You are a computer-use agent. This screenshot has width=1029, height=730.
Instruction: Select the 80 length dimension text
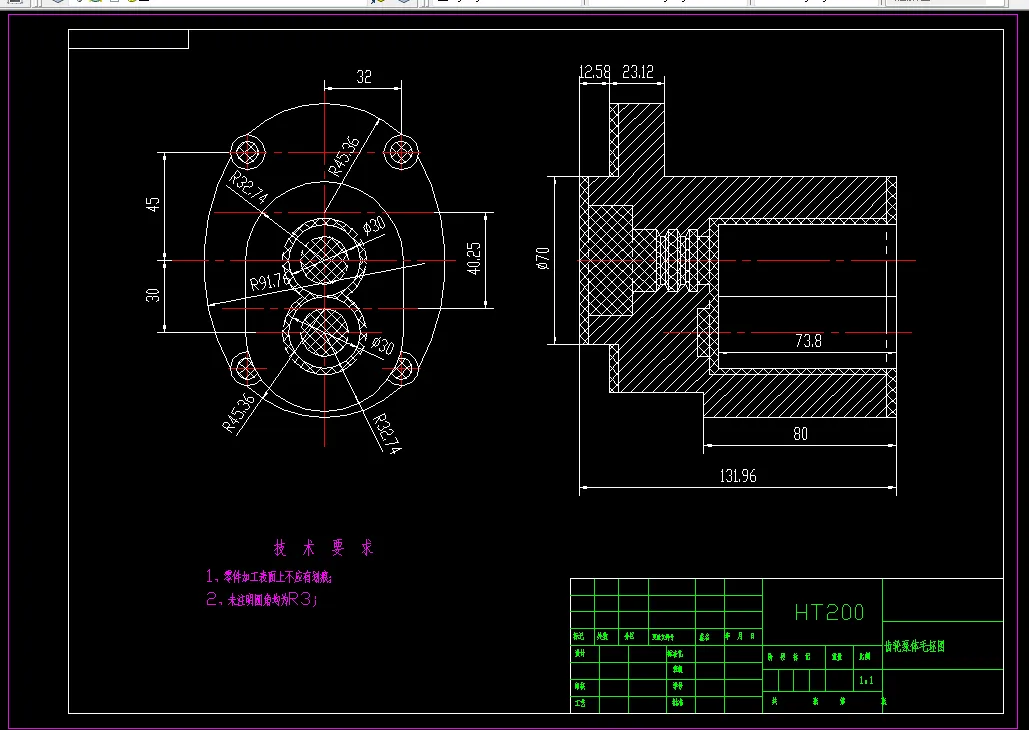pos(800,434)
